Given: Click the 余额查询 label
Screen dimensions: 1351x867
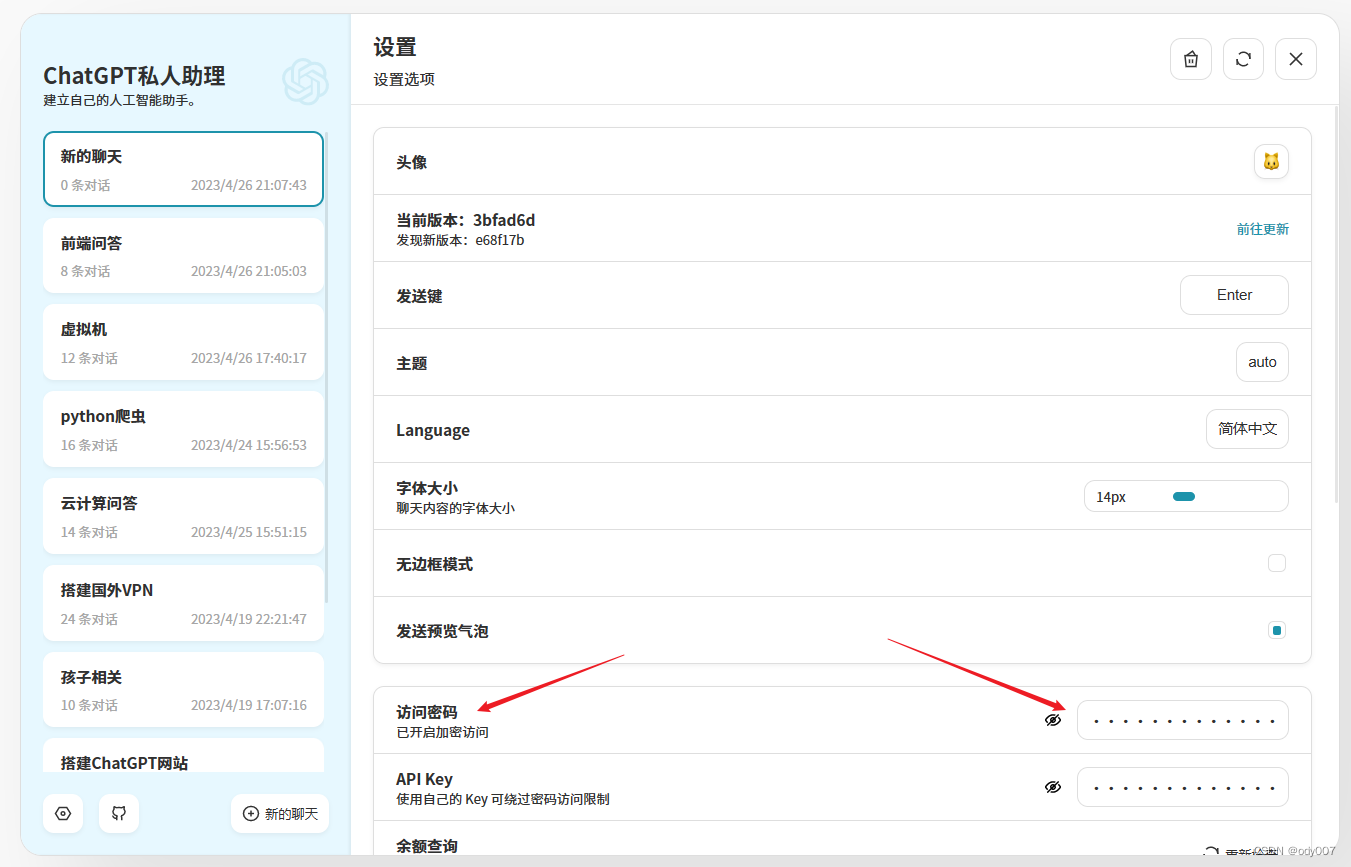Looking at the screenshot, I should 427,846.
